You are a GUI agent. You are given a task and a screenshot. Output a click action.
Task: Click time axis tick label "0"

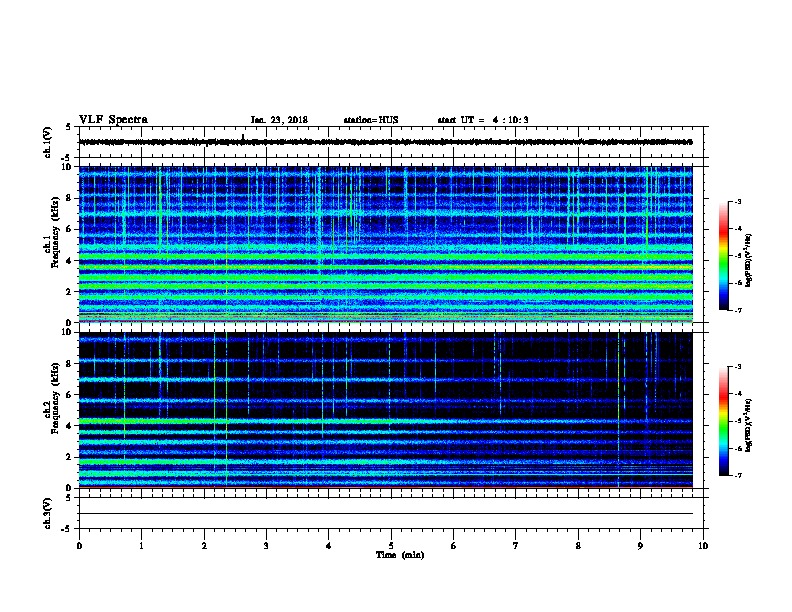pyautogui.click(x=79, y=545)
